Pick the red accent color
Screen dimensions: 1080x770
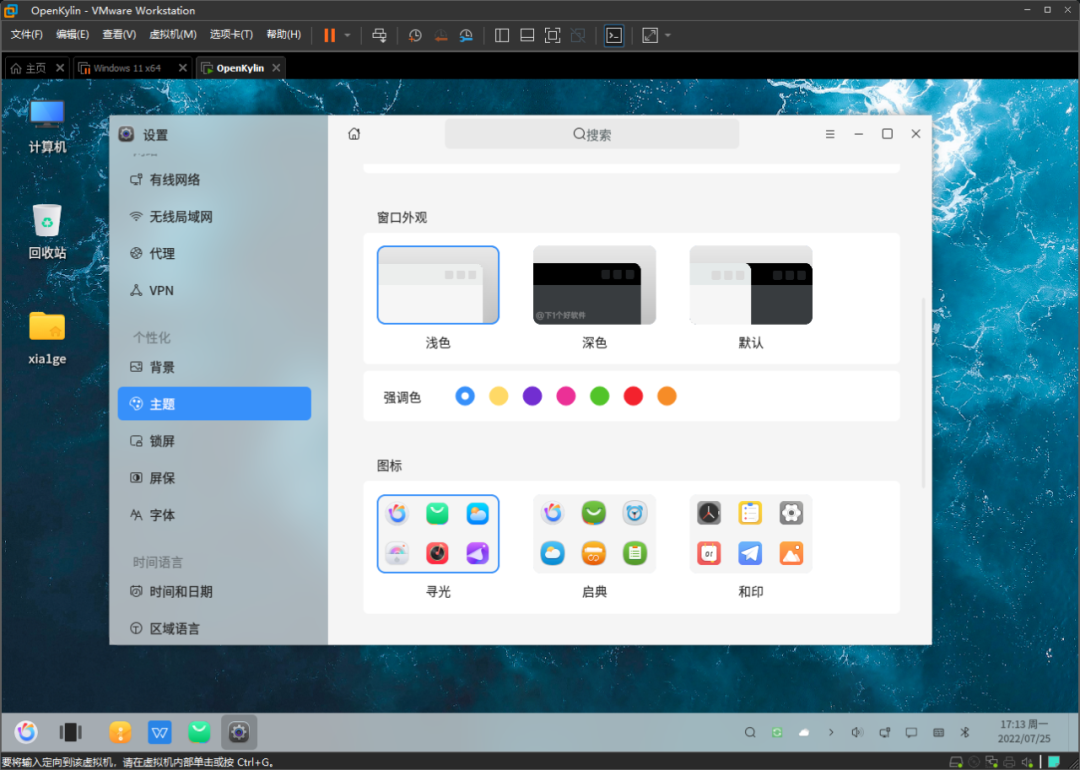[633, 396]
